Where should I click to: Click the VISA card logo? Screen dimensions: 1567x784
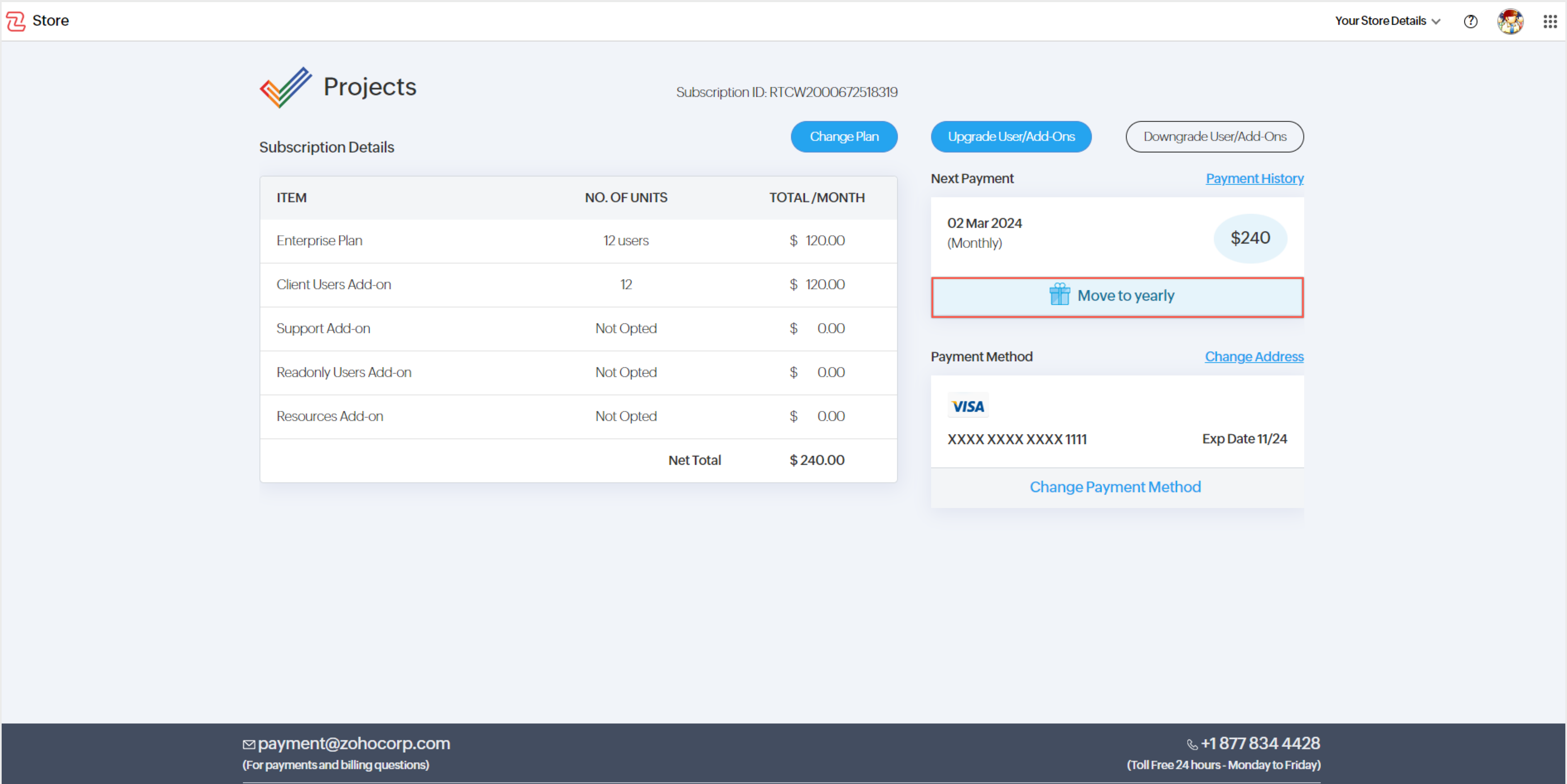(967, 406)
